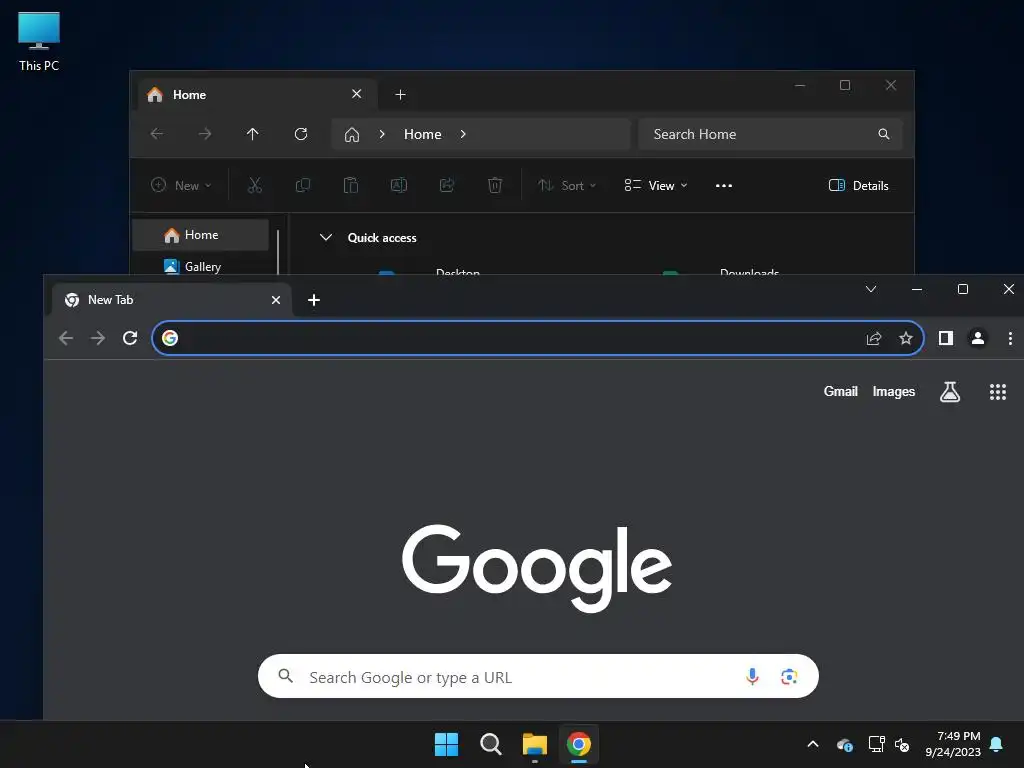Open Chrome three-dot menu
1024x768 pixels.
[1010, 338]
